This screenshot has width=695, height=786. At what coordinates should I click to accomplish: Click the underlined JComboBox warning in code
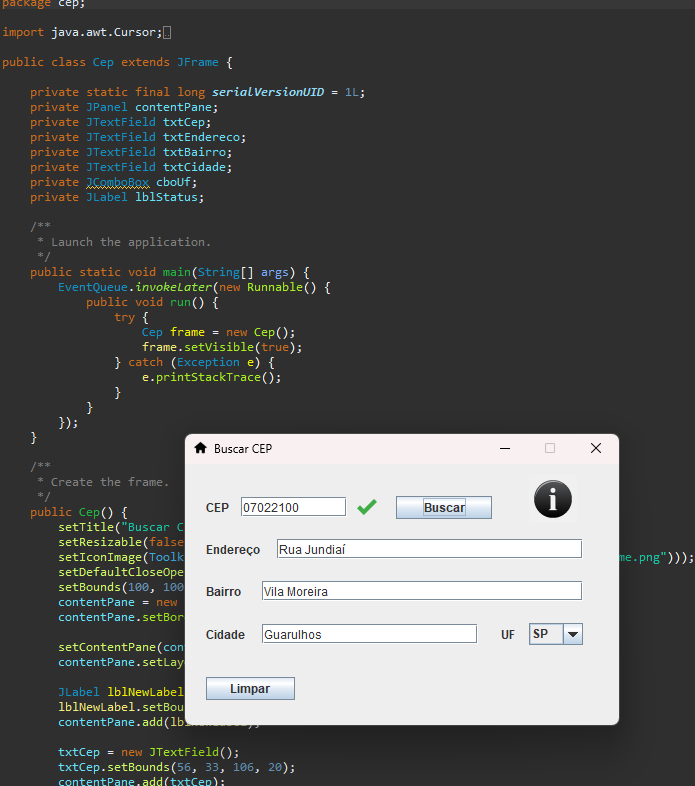pyautogui.click(x=118, y=182)
